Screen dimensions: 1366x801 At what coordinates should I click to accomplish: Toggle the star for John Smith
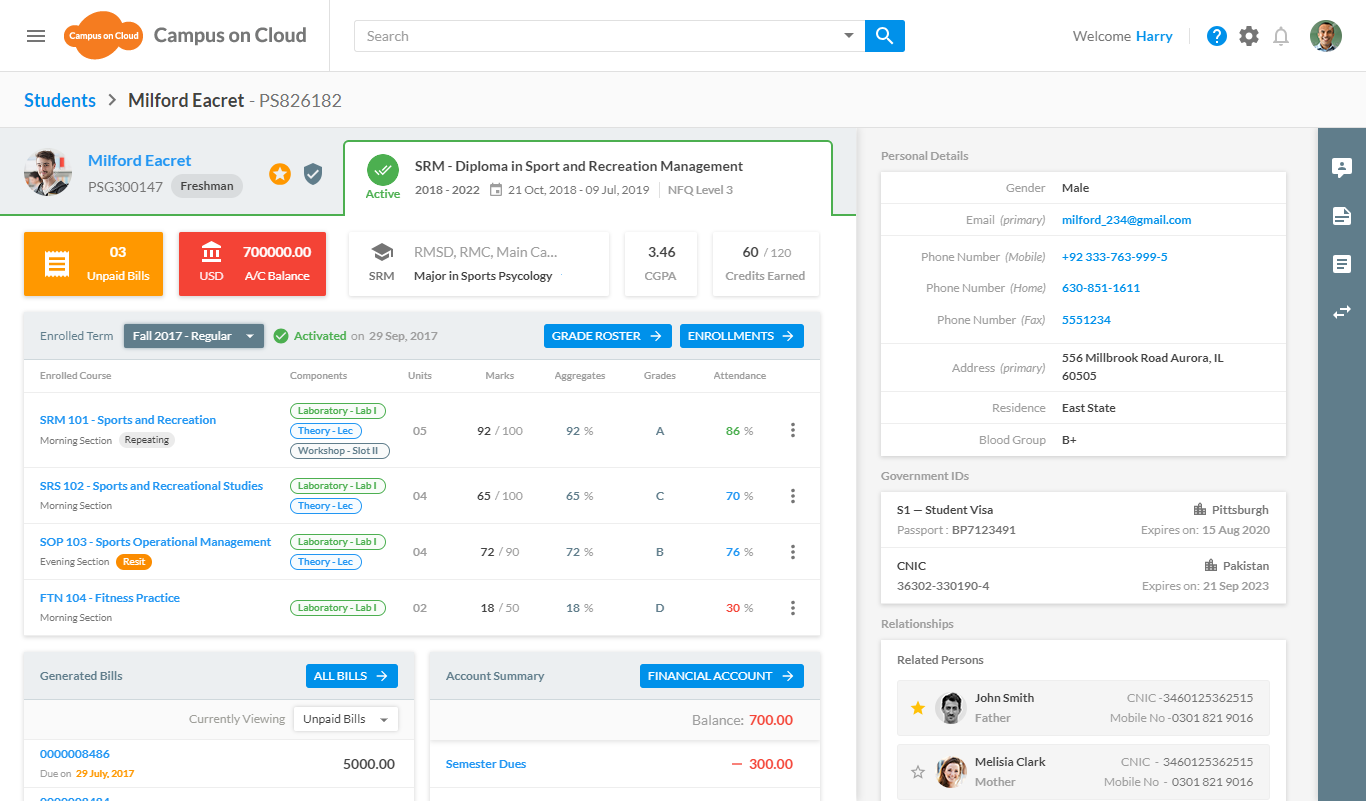918,708
